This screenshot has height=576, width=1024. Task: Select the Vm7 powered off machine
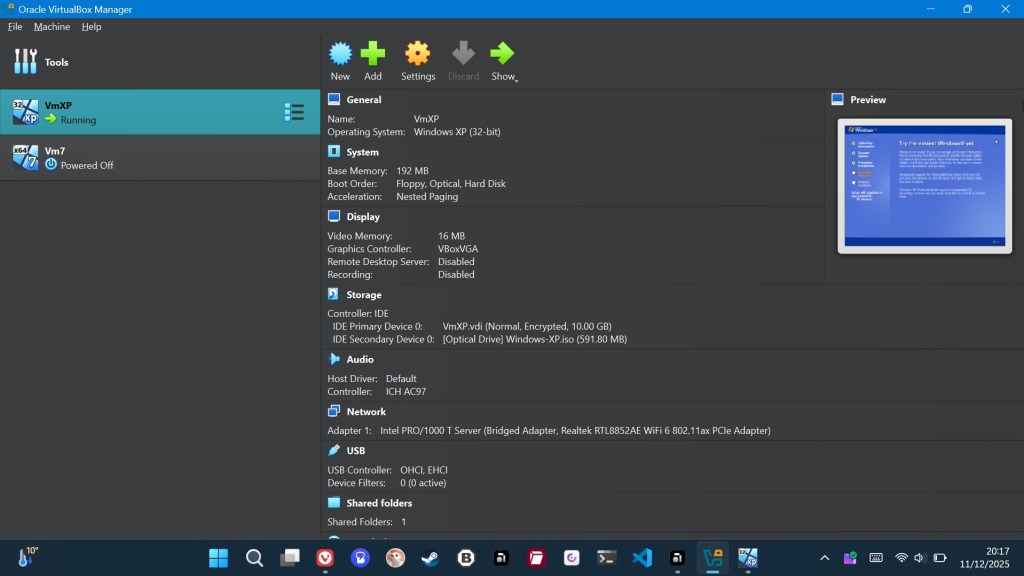coord(160,158)
